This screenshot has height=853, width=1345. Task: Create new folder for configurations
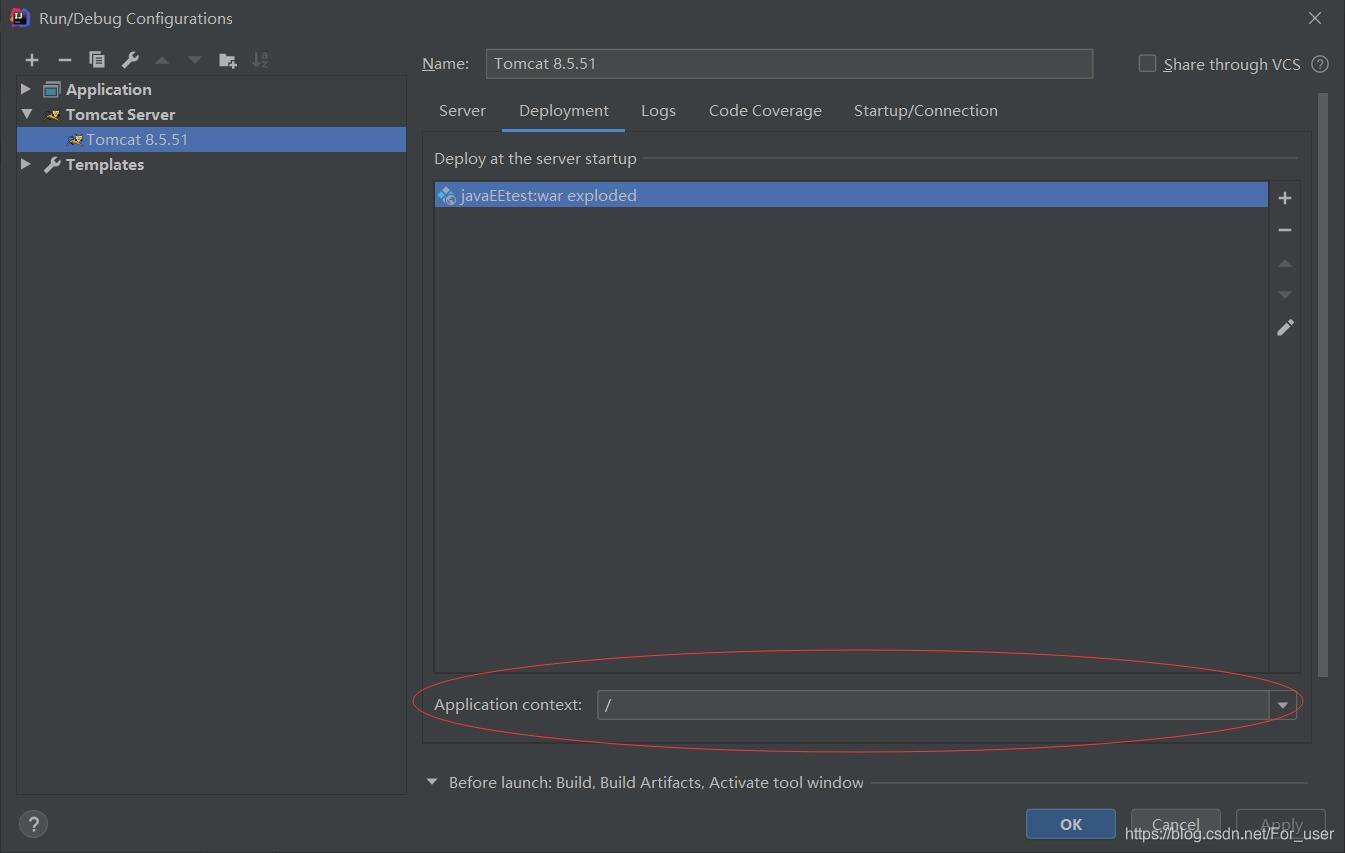[x=228, y=60]
